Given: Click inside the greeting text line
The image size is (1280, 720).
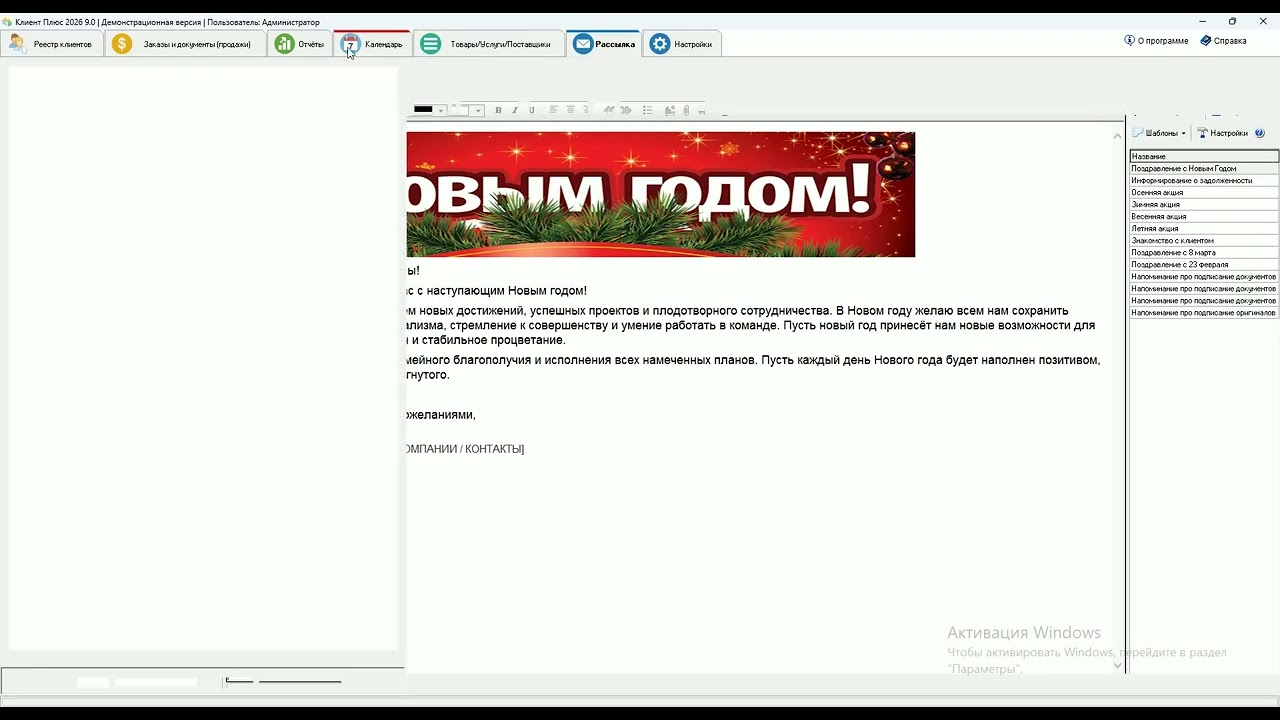Looking at the screenshot, I should coord(497,291).
